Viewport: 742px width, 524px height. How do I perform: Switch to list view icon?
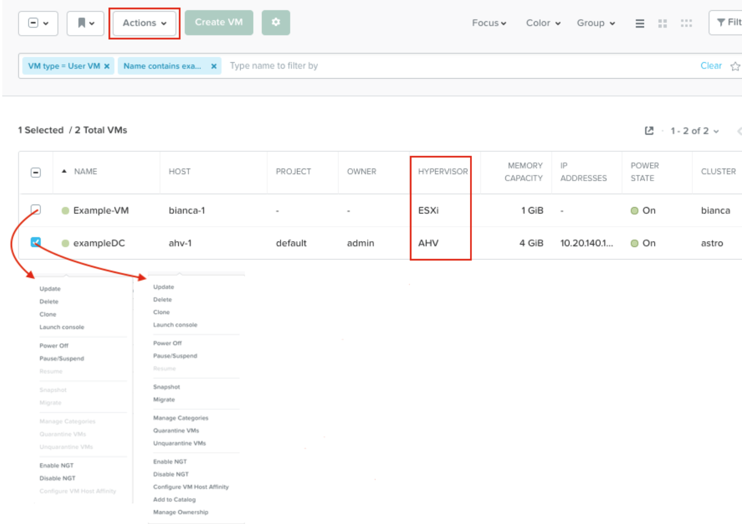tap(640, 23)
